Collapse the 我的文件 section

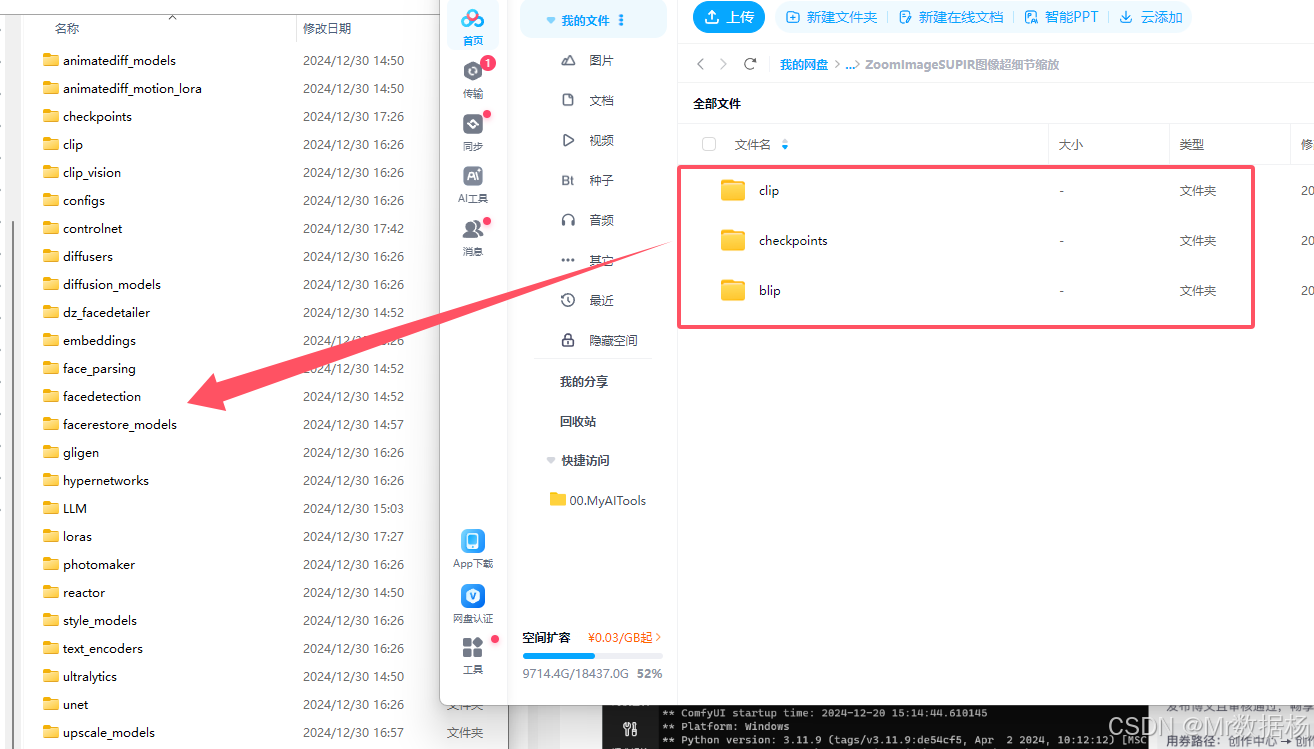[x=551, y=20]
